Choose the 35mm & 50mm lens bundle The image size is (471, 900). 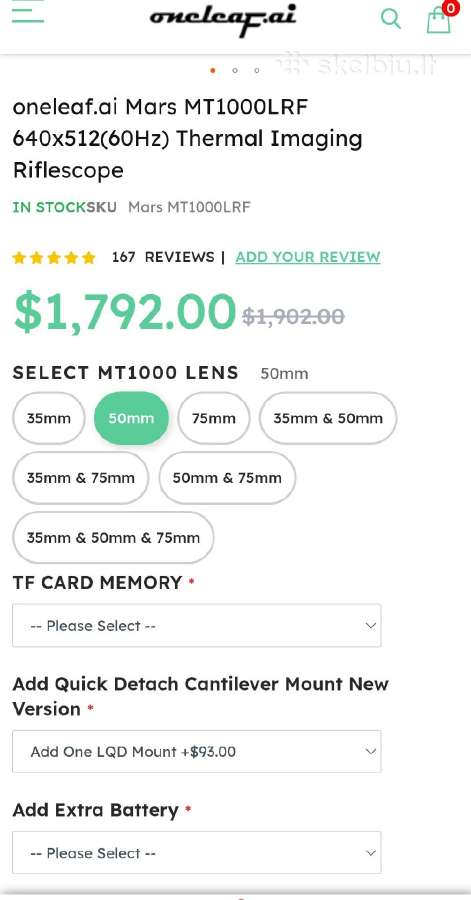[x=328, y=418]
